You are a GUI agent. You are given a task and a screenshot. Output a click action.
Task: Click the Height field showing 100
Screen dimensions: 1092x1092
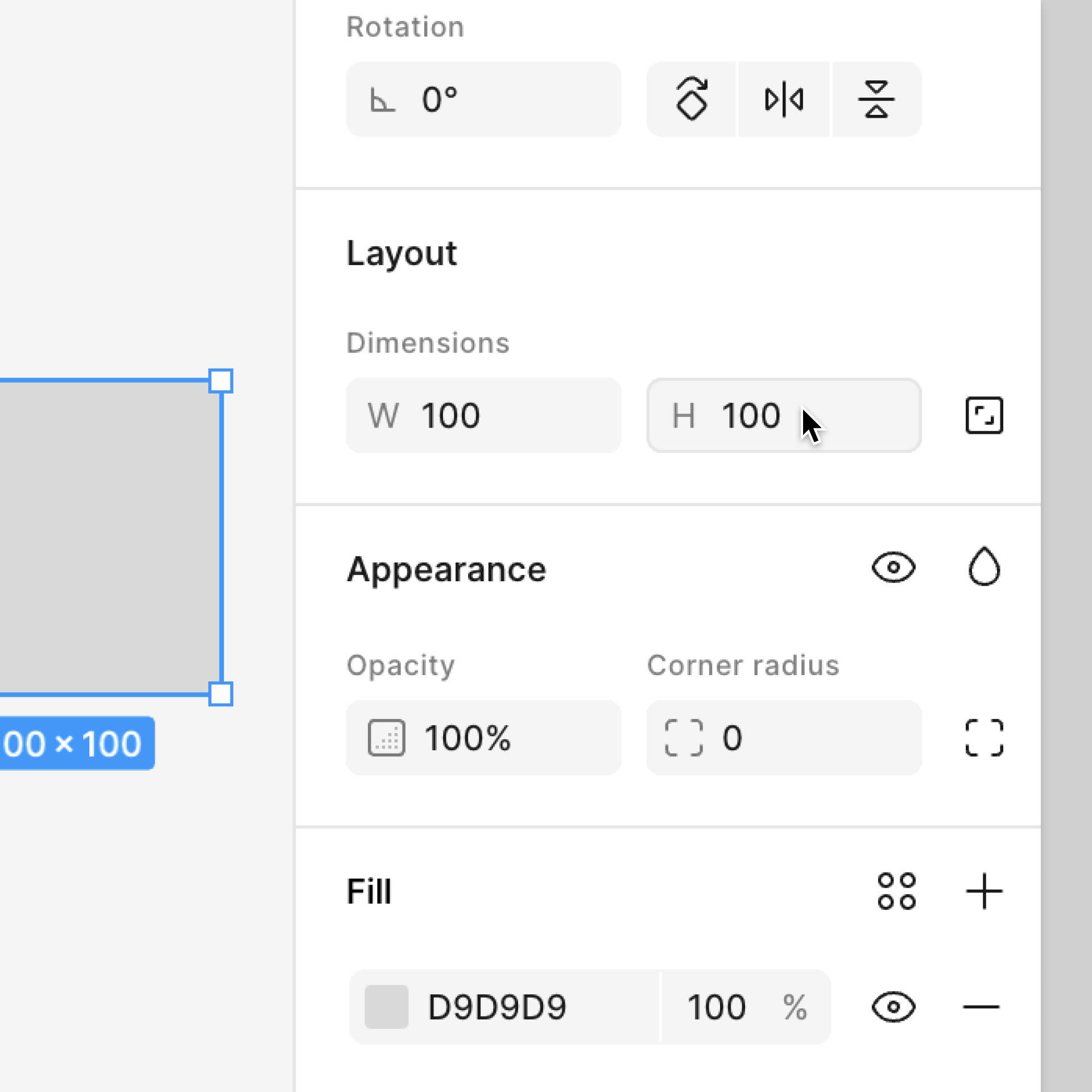coord(784,415)
